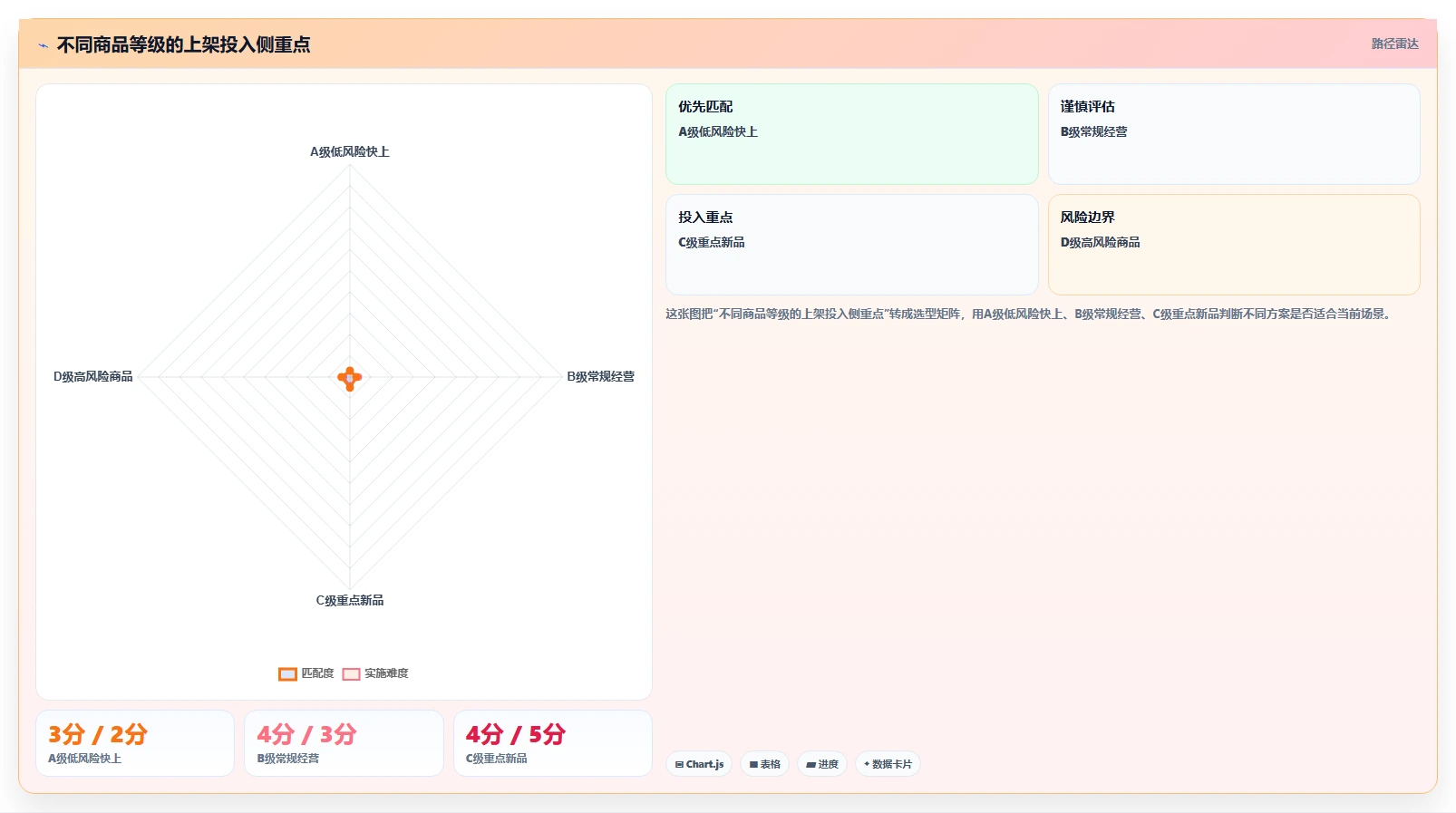Open the 优先匹配 card
Image resolution: width=1456 pixels, height=813 pixels.
click(x=852, y=134)
